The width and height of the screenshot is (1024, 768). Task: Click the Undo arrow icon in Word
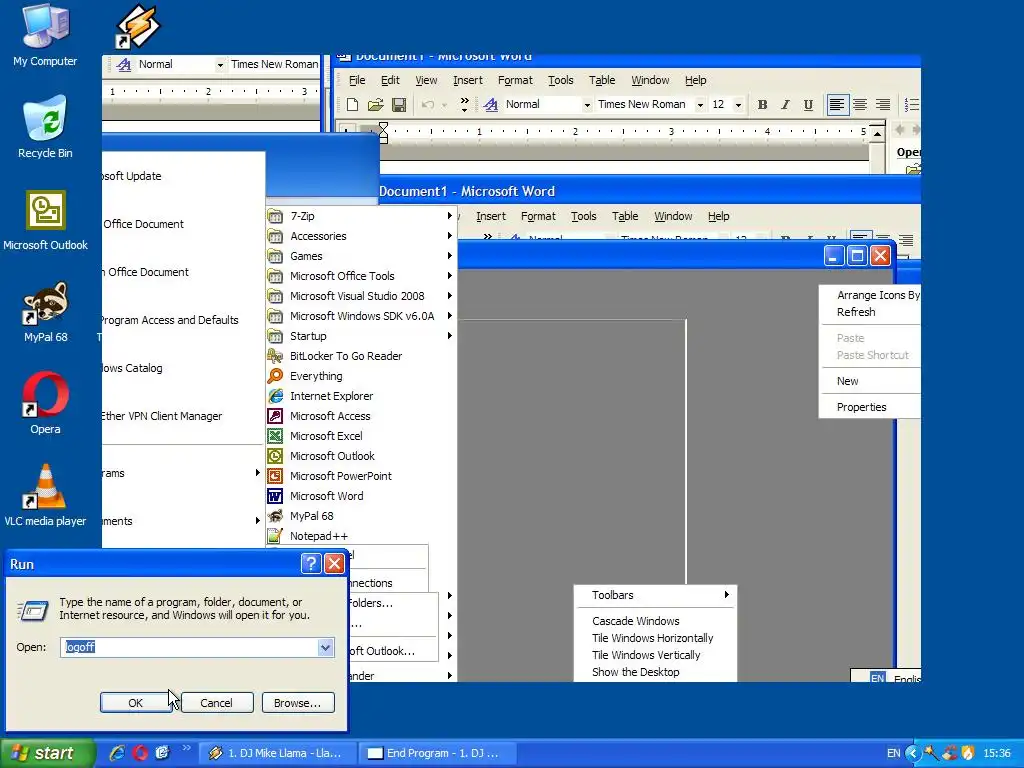pyautogui.click(x=428, y=104)
